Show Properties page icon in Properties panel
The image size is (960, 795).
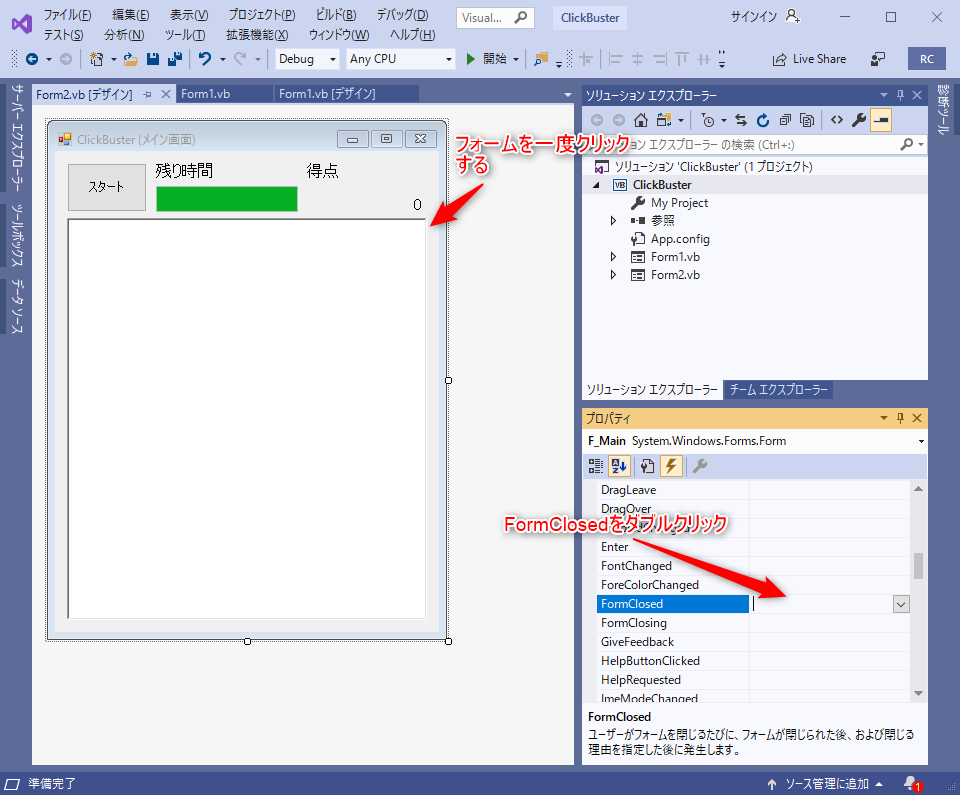click(x=647, y=466)
